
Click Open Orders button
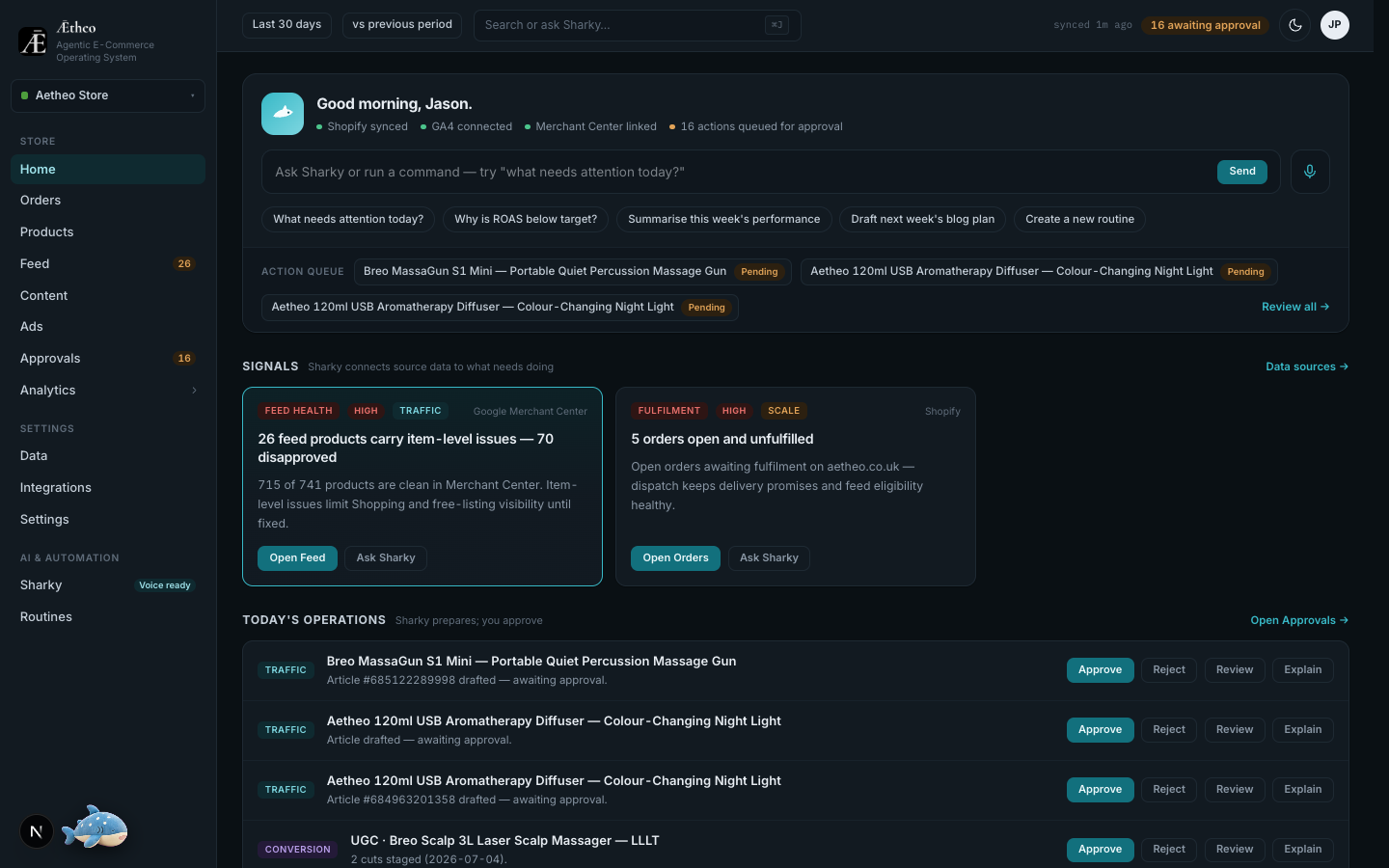(675, 558)
